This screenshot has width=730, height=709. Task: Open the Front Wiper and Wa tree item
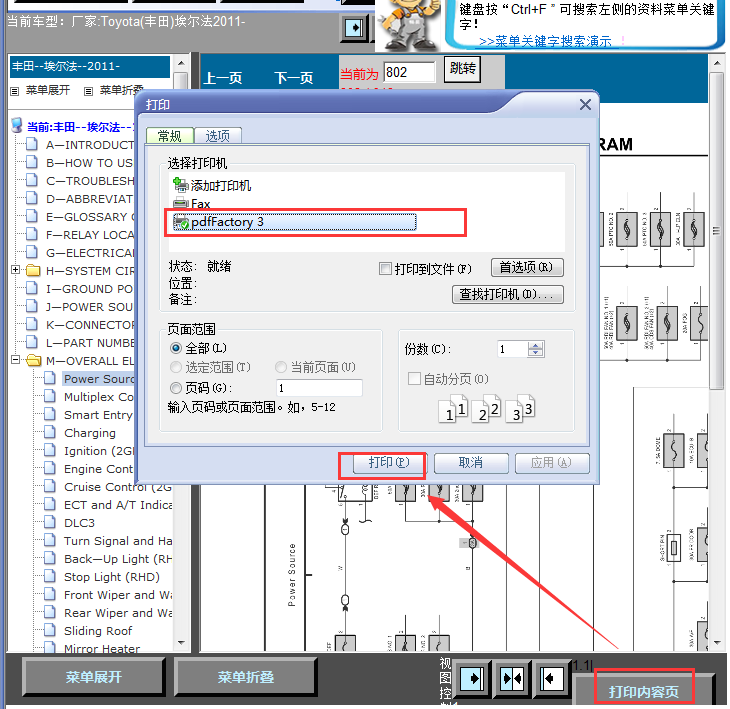[x=118, y=595]
